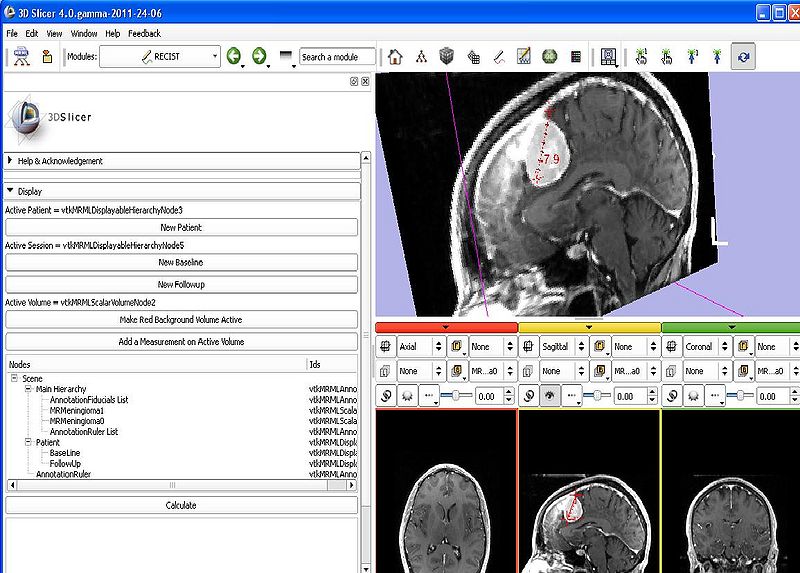Toggle slice linking in the Coronal viewer
The height and width of the screenshot is (573, 800).
point(672,395)
